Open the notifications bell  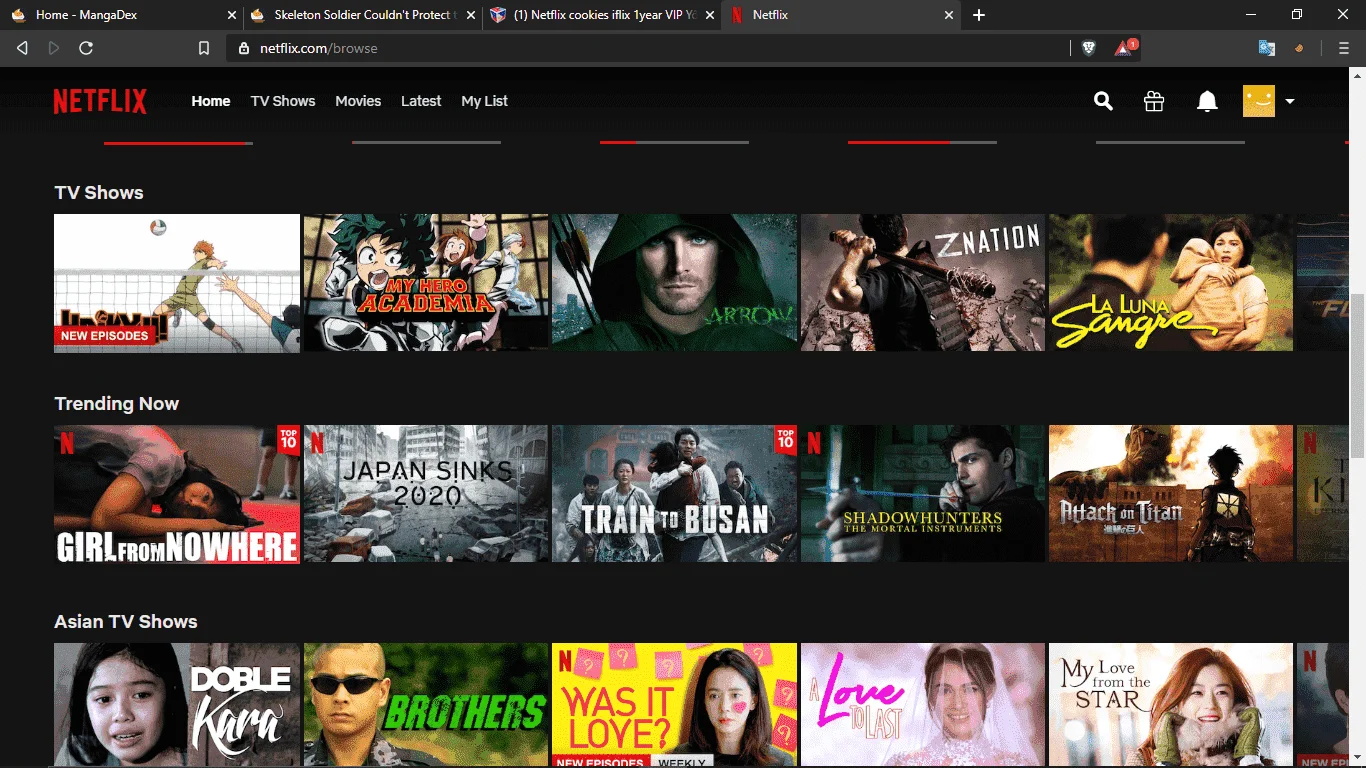[1207, 101]
